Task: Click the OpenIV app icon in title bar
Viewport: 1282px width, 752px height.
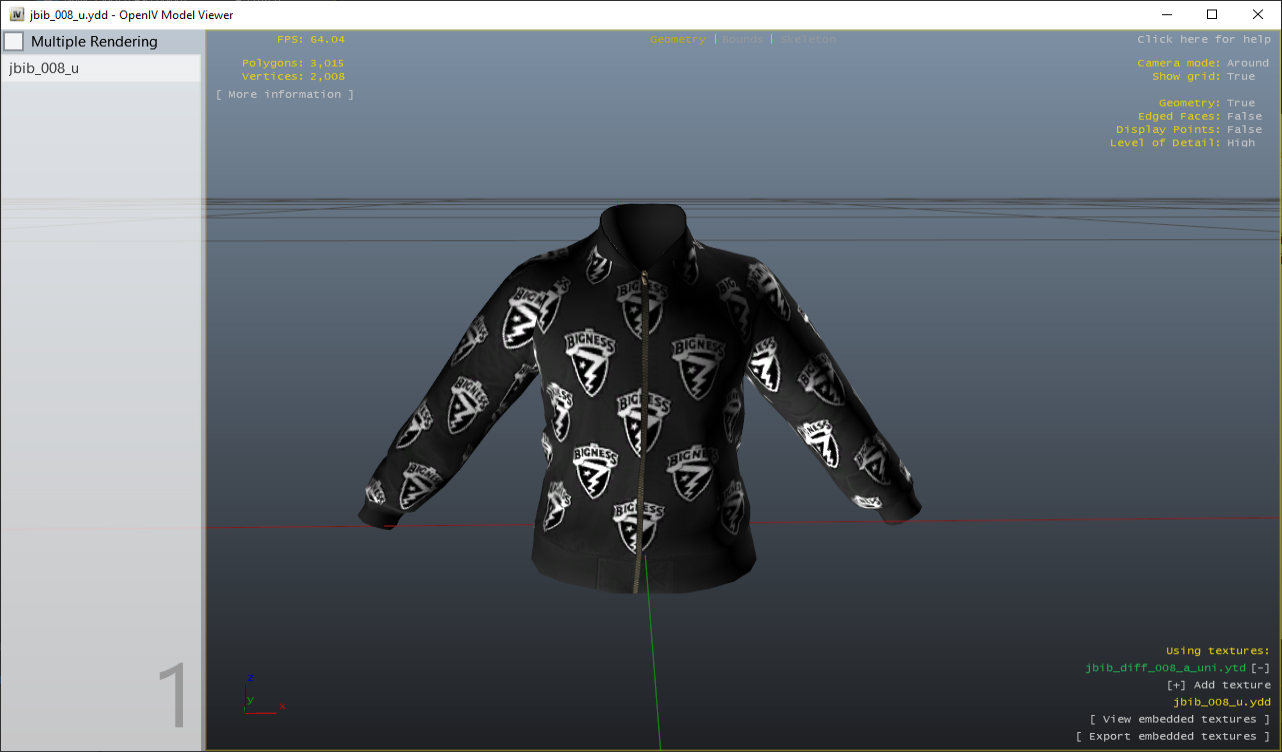Action: pos(17,14)
